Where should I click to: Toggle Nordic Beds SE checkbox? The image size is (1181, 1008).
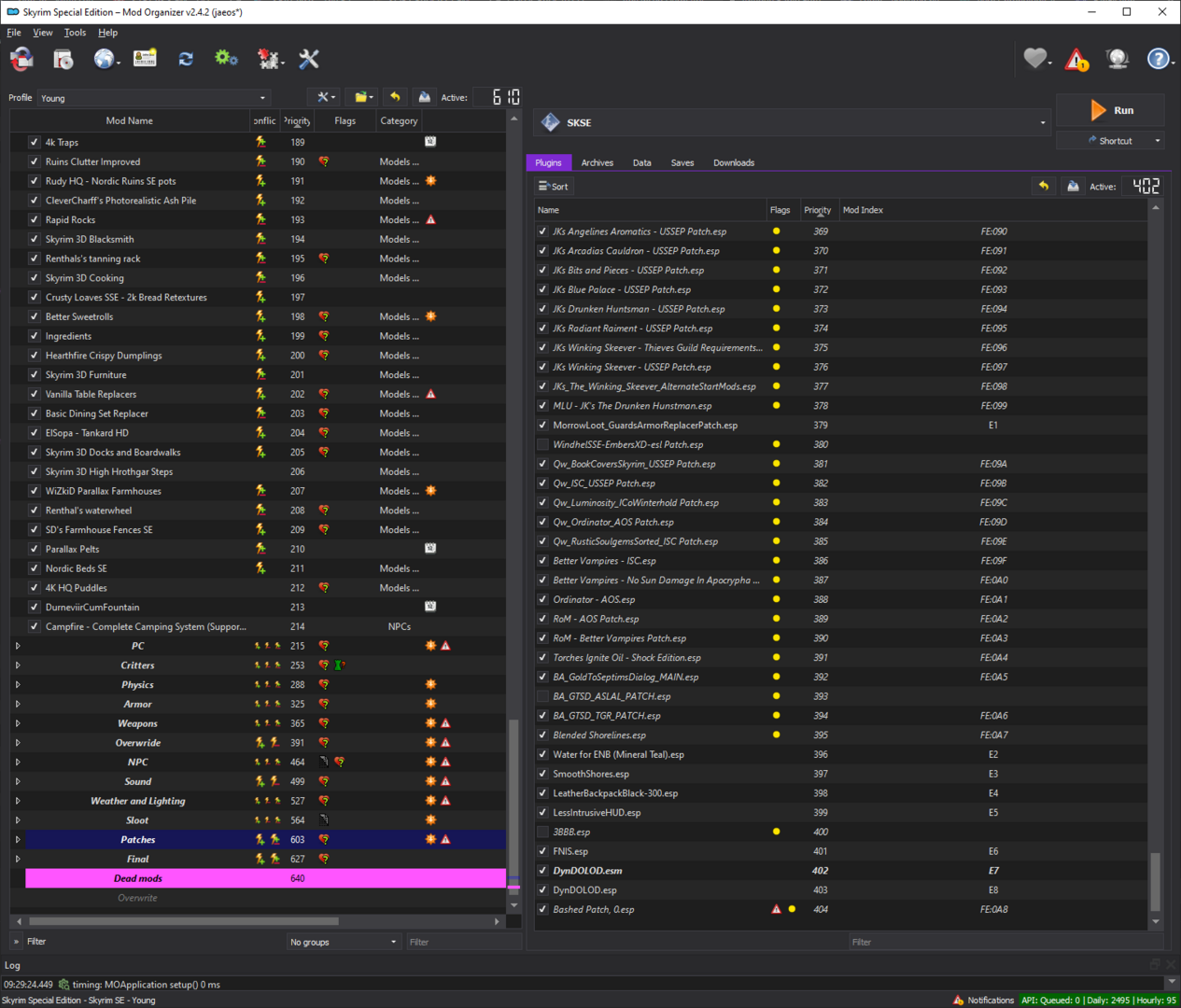tap(35, 568)
